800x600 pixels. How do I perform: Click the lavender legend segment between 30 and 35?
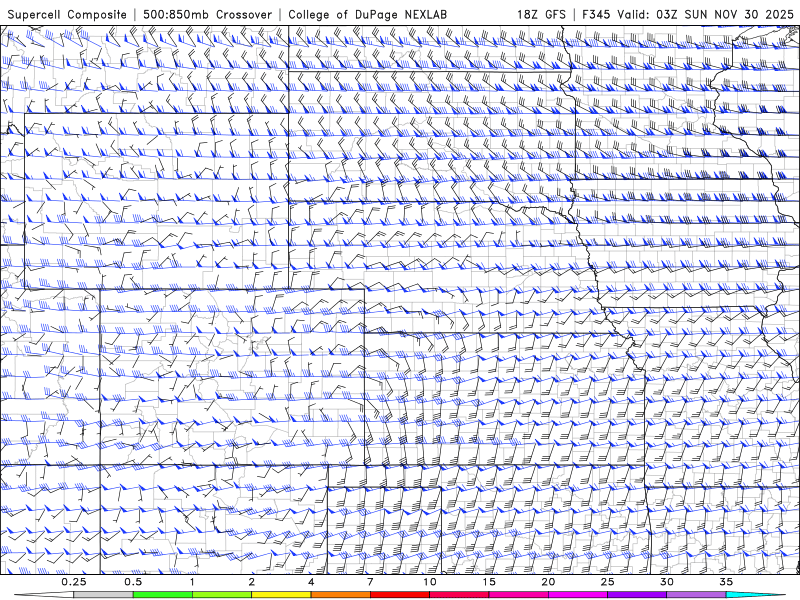(x=696, y=595)
